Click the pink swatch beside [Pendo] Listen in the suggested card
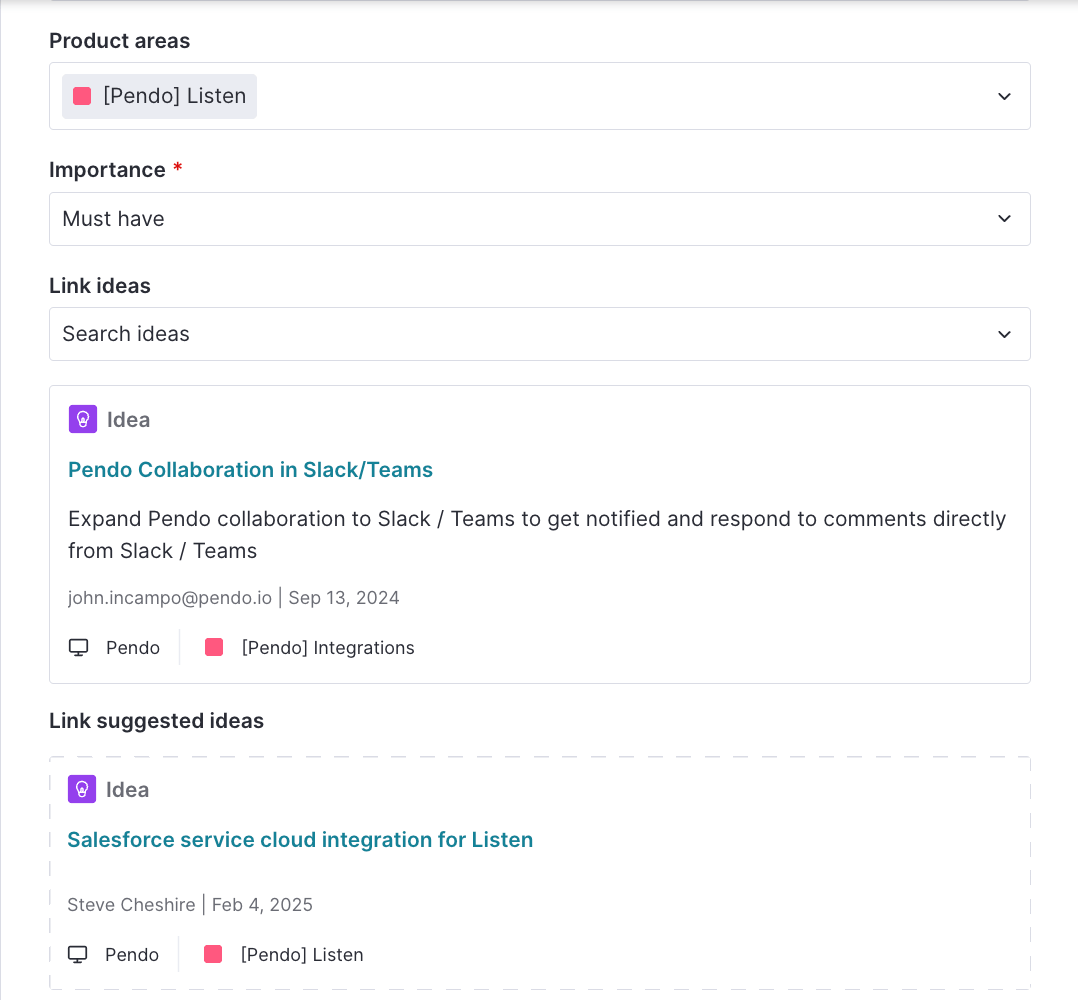 213,954
